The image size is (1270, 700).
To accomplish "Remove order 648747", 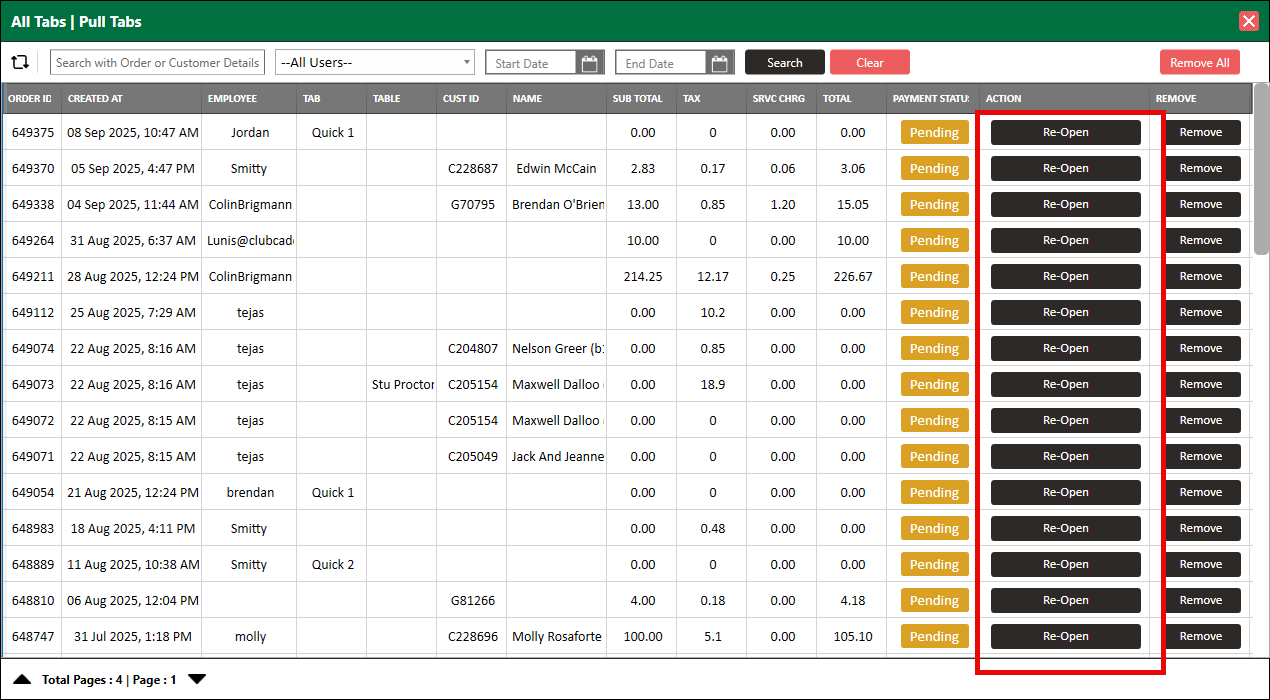I will pyautogui.click(x=1201, y=636).
